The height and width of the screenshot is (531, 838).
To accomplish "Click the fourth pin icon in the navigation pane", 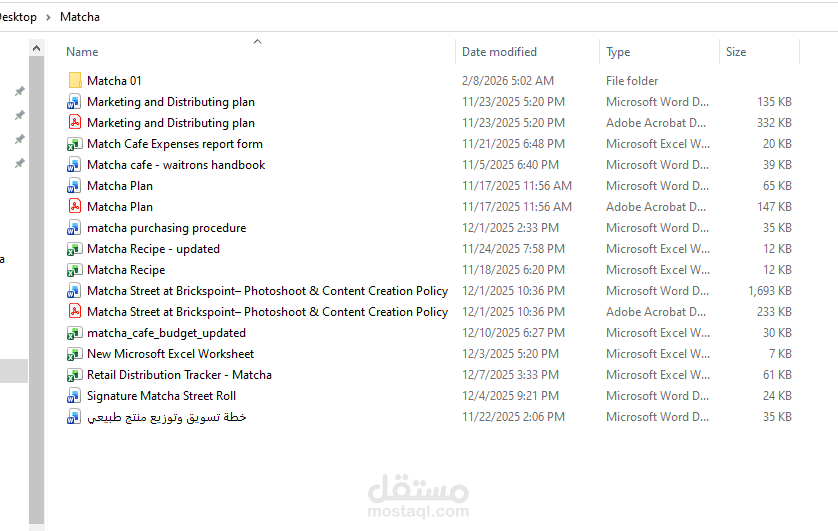I will [x=20, y=163].
